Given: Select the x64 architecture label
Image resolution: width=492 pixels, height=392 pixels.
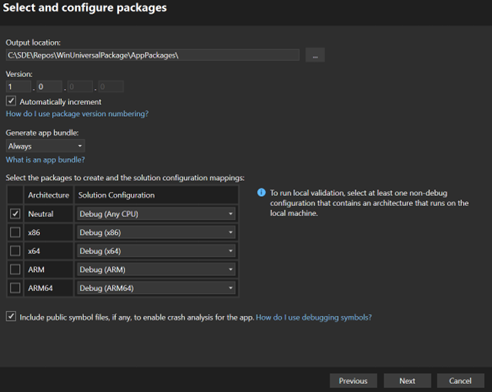Looking at the screenshot, I should click(x=34, y=251).
